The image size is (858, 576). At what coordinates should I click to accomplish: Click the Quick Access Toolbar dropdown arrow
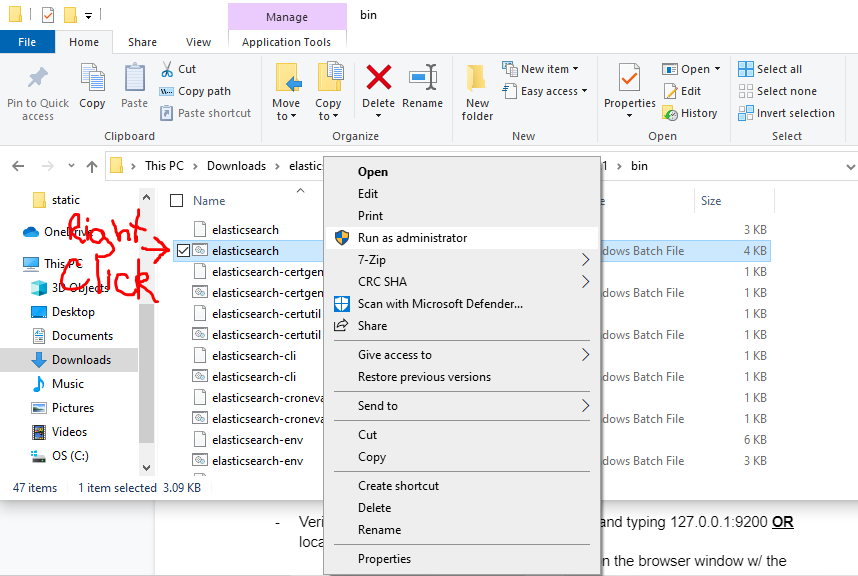tap(89, 15)
